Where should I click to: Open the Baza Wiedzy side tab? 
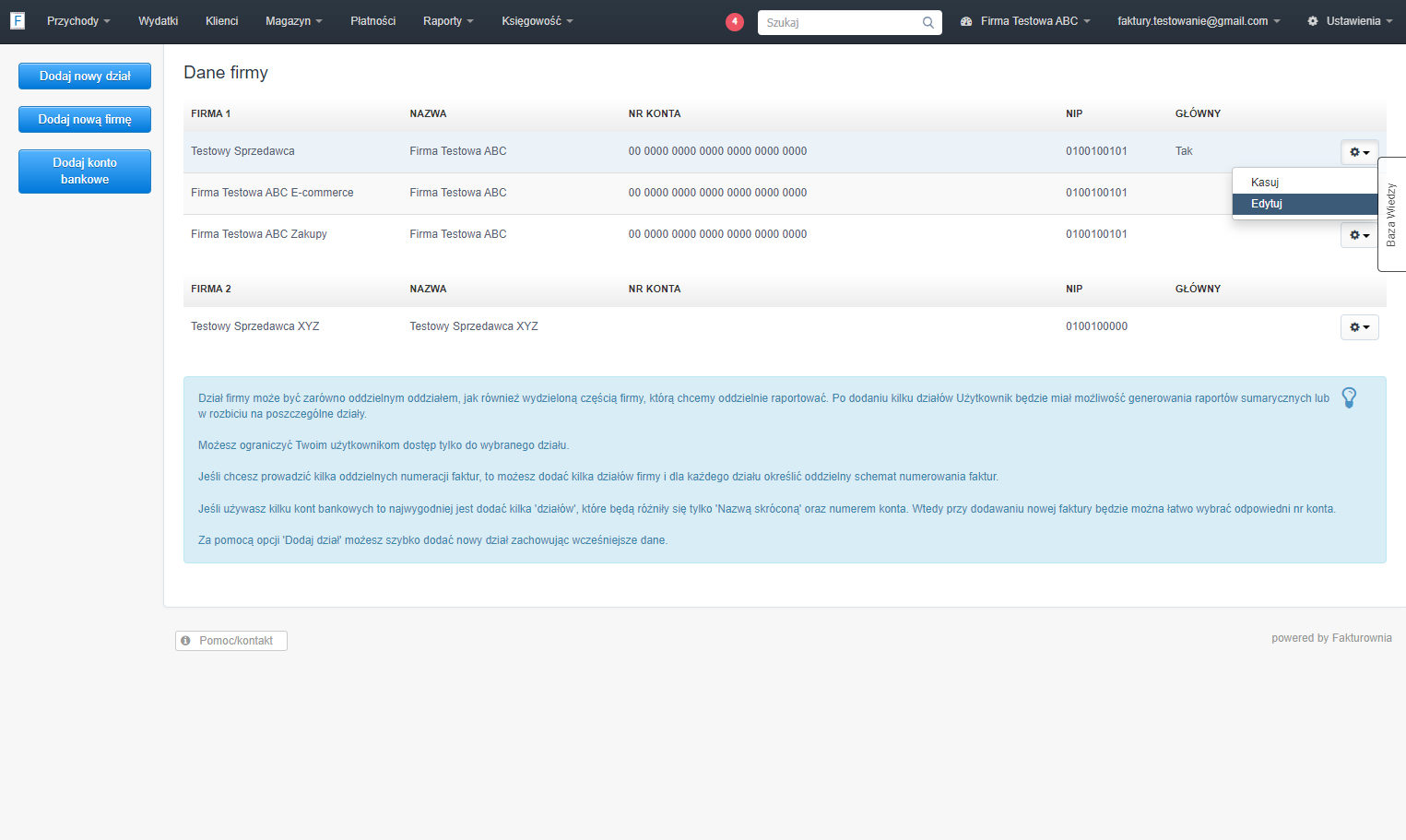click(1392, 214)
